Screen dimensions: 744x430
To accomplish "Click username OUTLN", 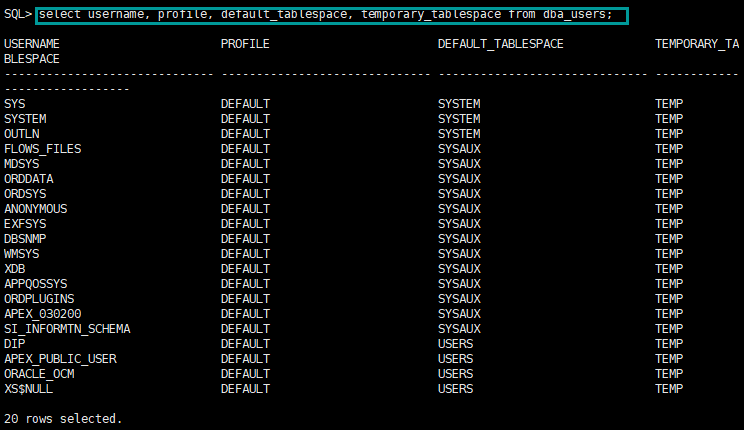I will [22, 134].
